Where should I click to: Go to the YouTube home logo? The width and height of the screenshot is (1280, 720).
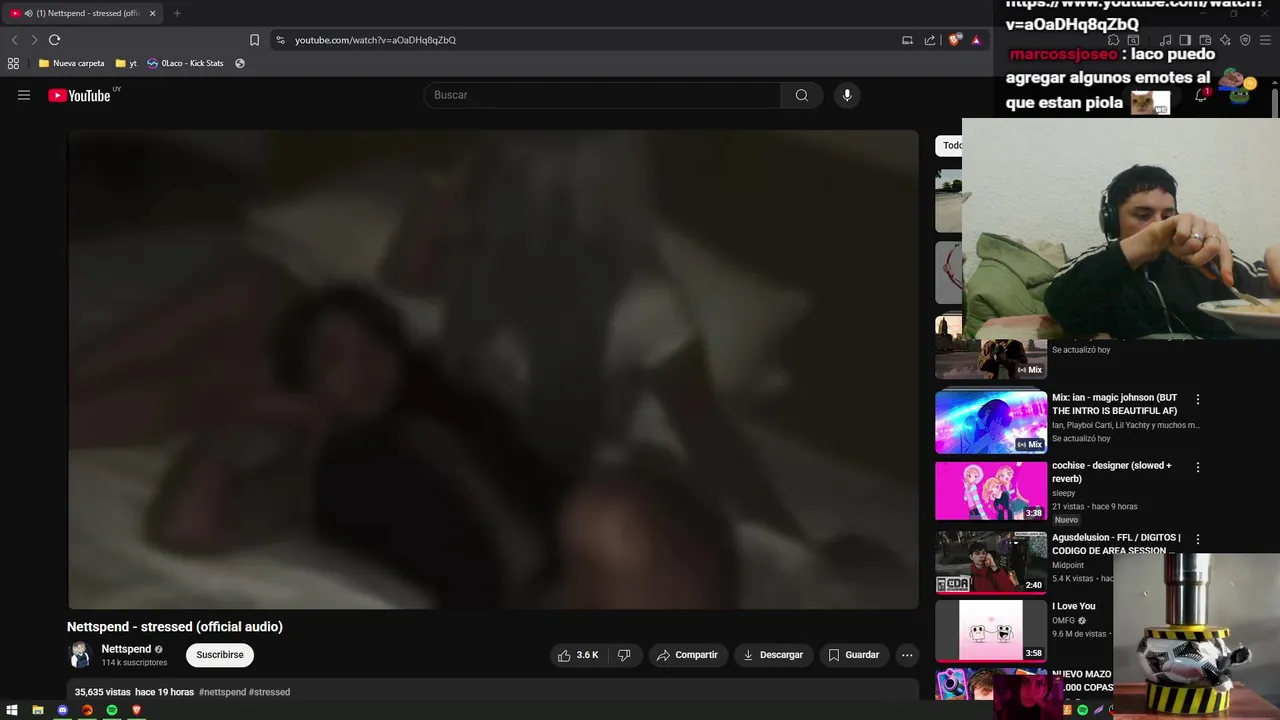pyautogui.click(x=79, y=95)
